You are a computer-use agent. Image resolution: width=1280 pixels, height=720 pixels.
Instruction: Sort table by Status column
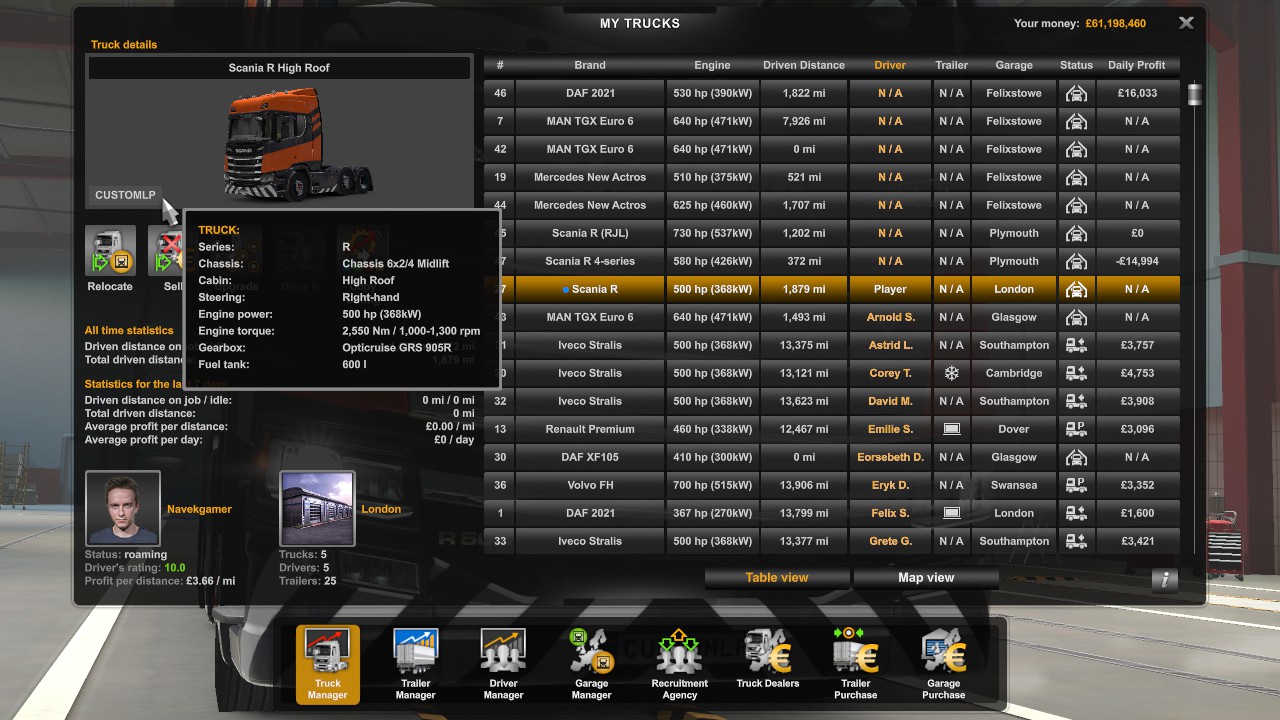(1076, 65)
